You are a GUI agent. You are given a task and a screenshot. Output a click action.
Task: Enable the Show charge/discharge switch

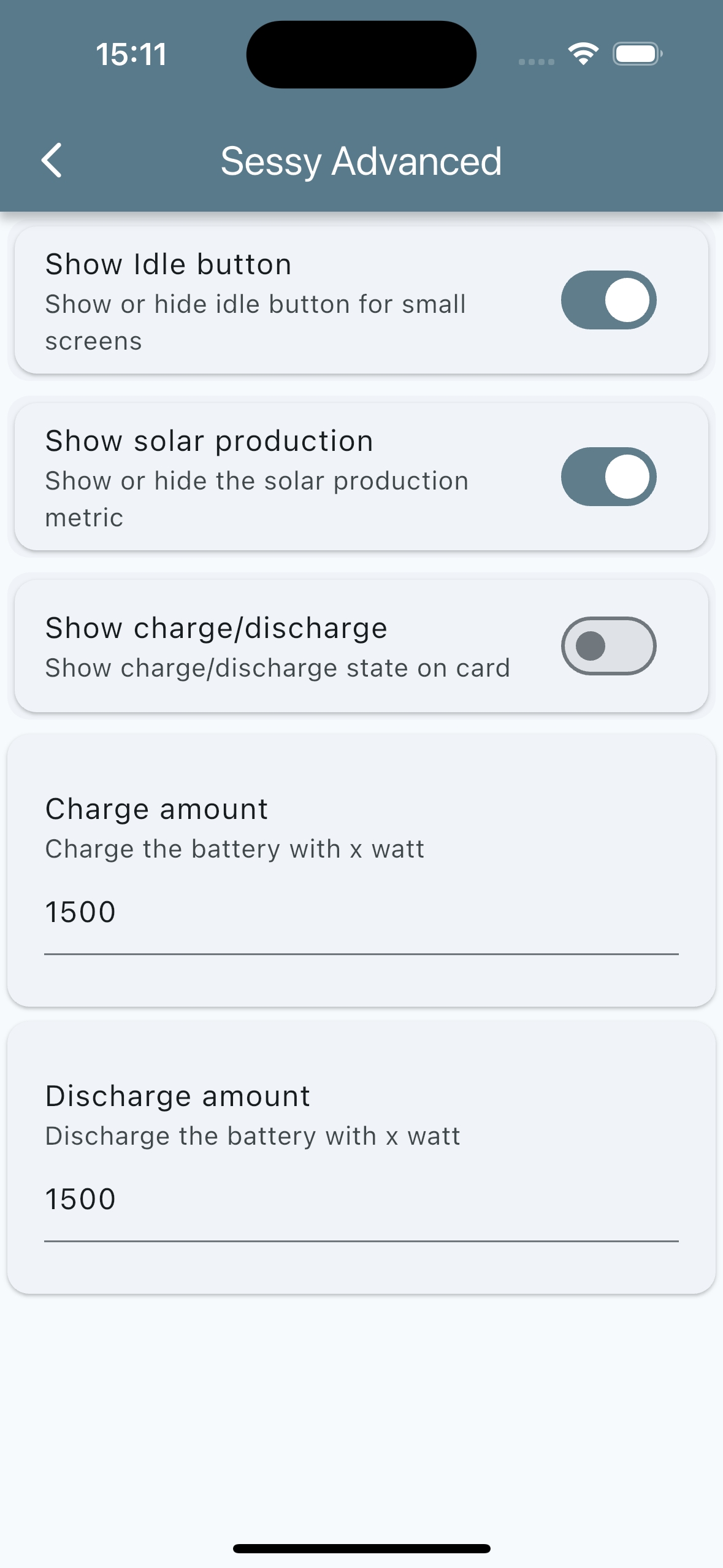(x=608, y=646)
